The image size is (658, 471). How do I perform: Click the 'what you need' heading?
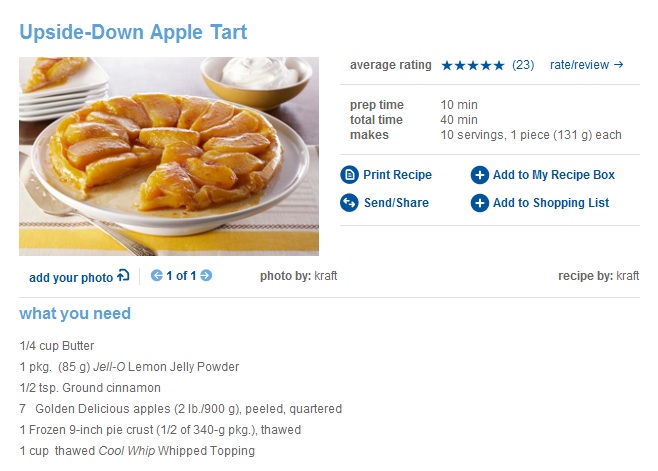click(x=75, y=314)
